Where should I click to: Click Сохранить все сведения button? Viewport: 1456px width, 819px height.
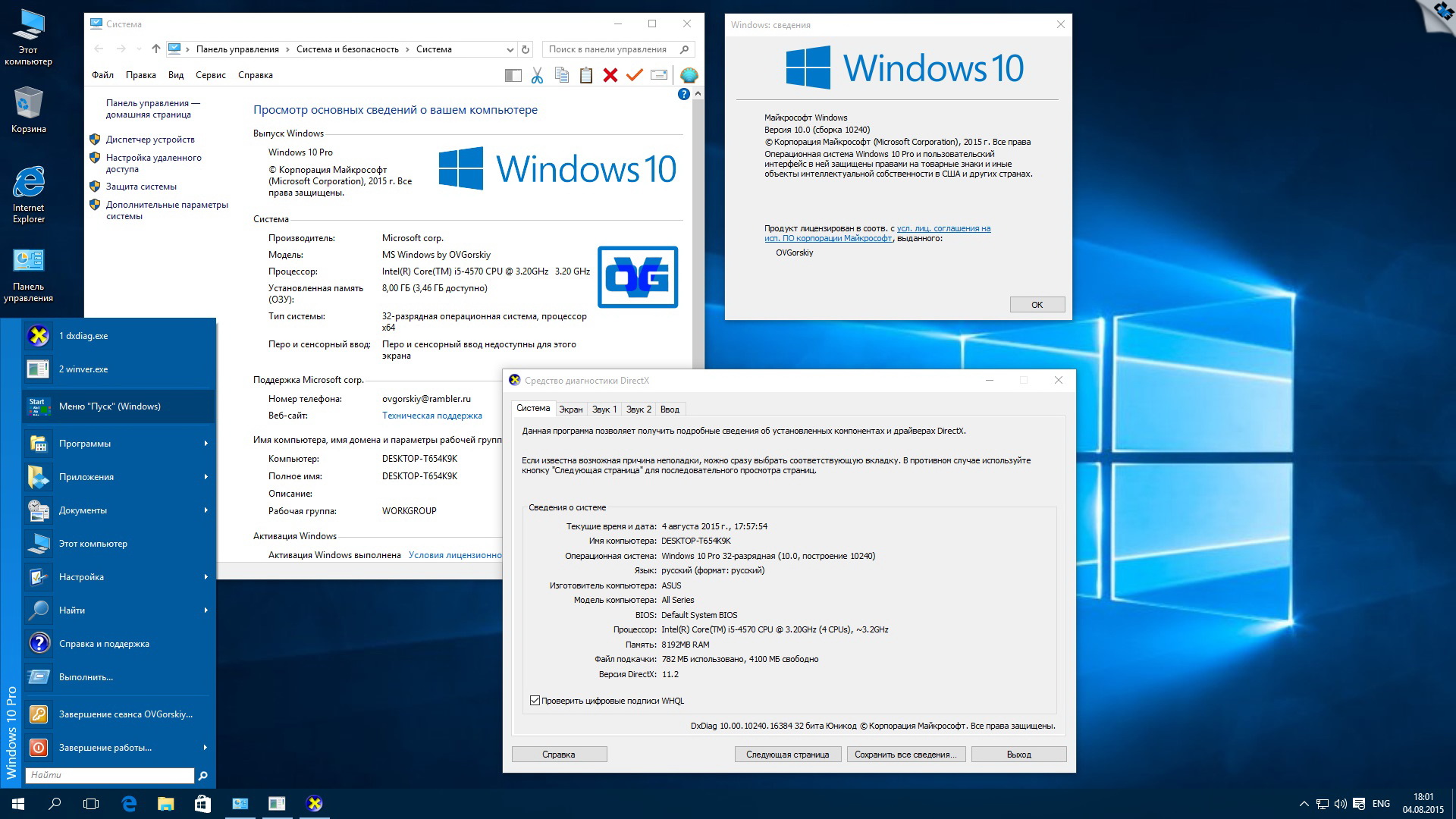905,755
